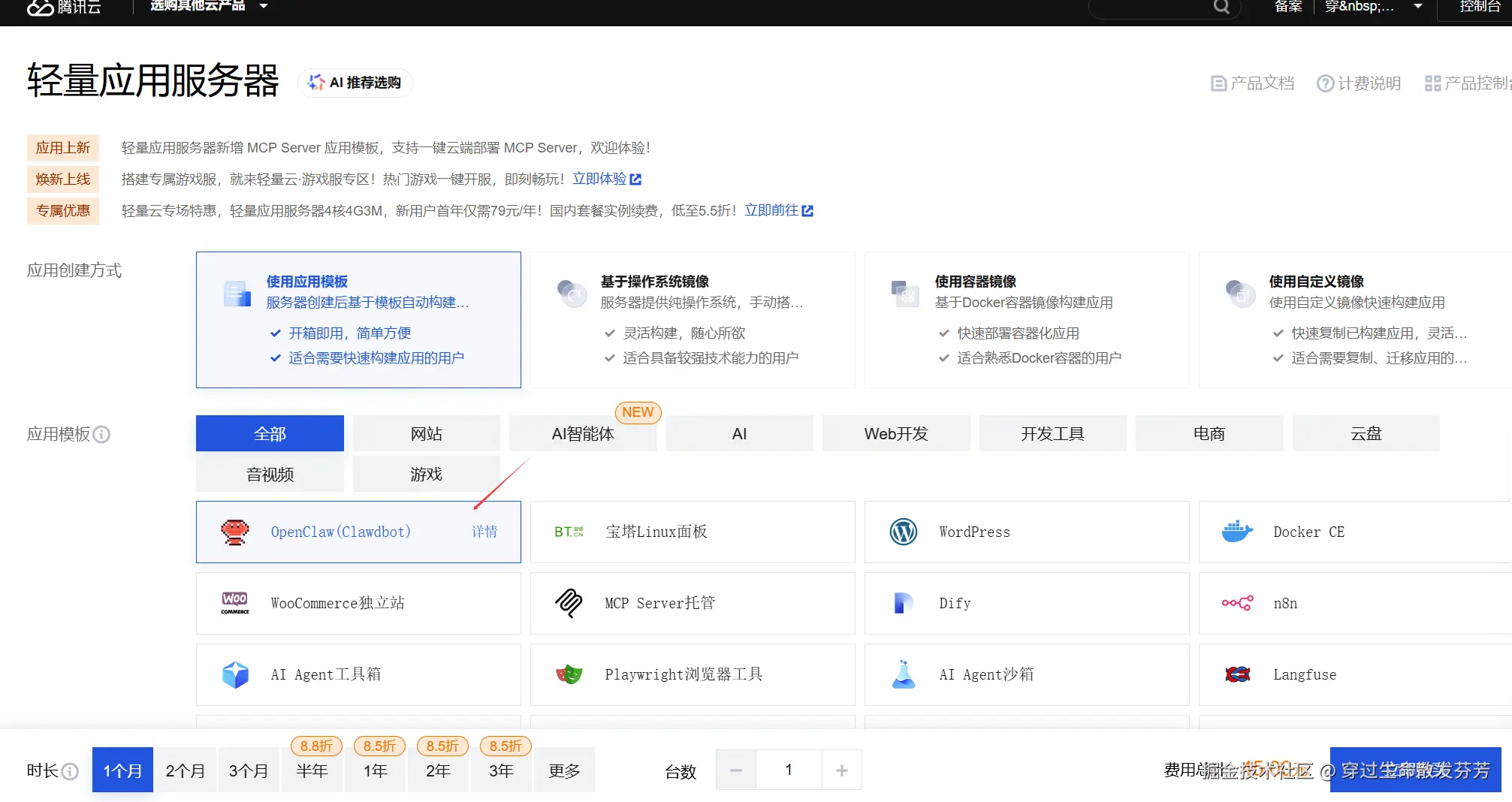
Task: Click the 宝塔 BT panel logo icon
Action: (x=569, y=532)
